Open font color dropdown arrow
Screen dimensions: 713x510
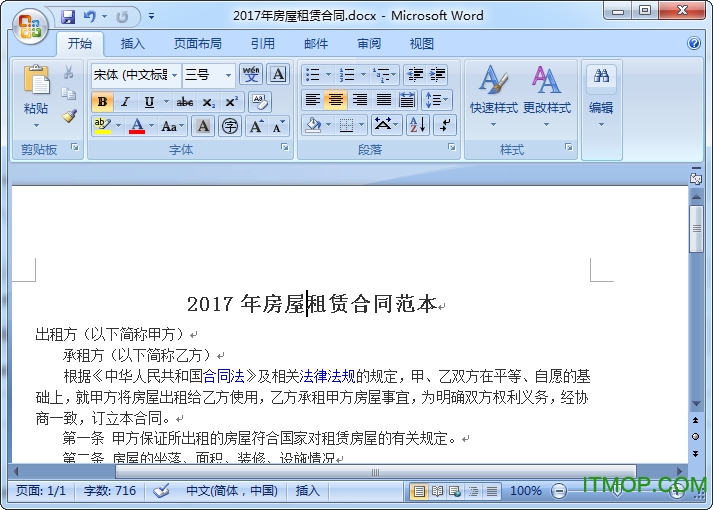pos(152,125)
